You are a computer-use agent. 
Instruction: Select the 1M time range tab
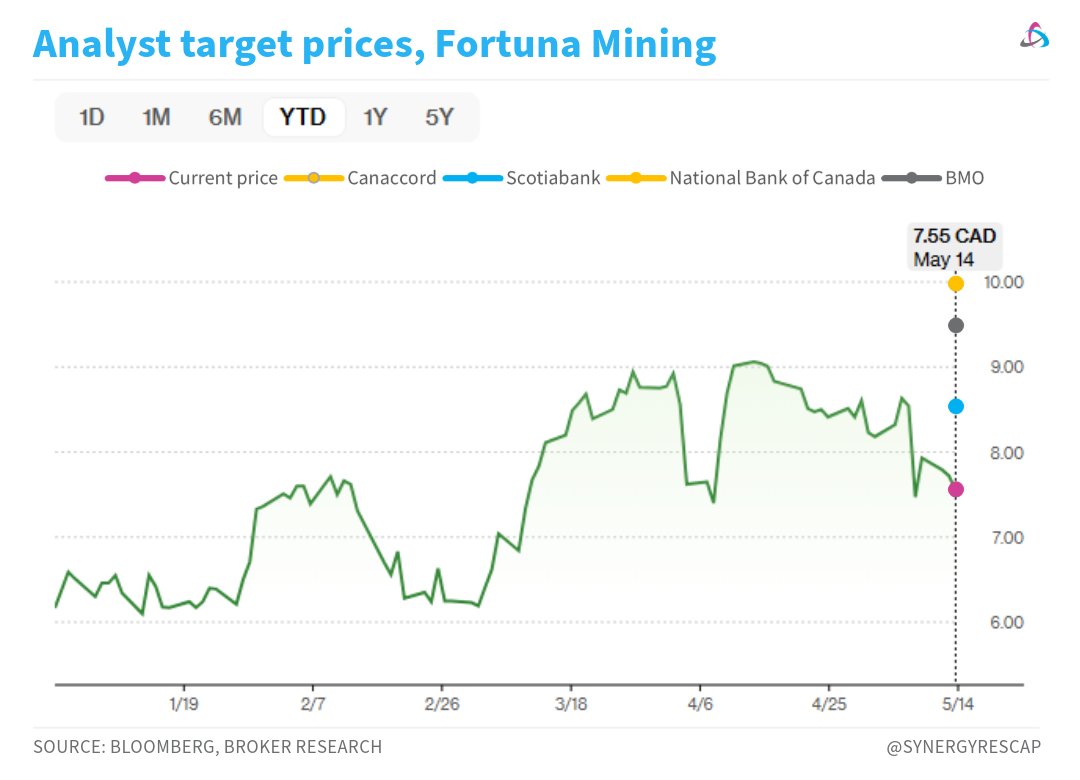coord(156,117)
